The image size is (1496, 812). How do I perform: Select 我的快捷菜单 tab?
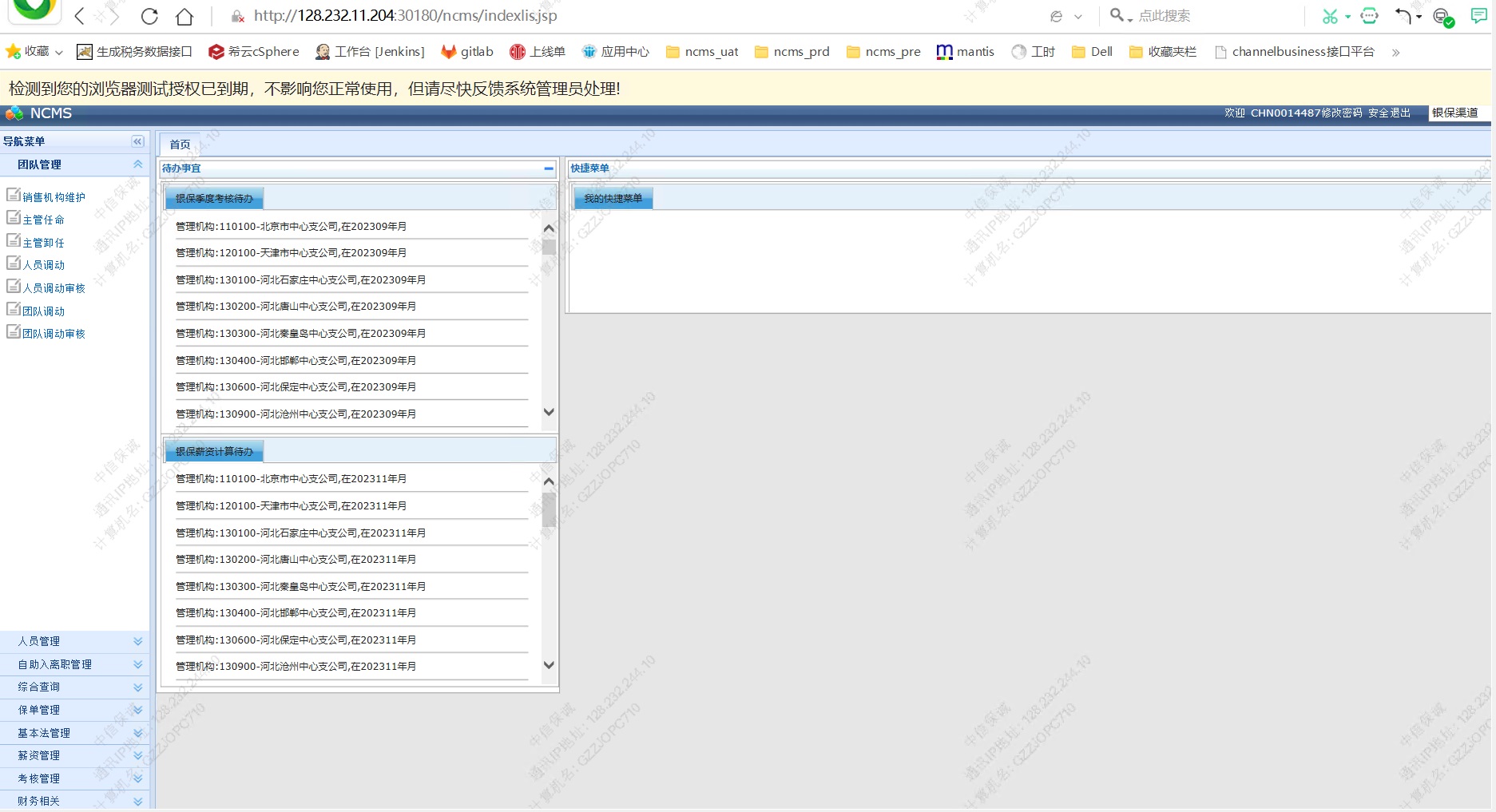click(613, 199)
